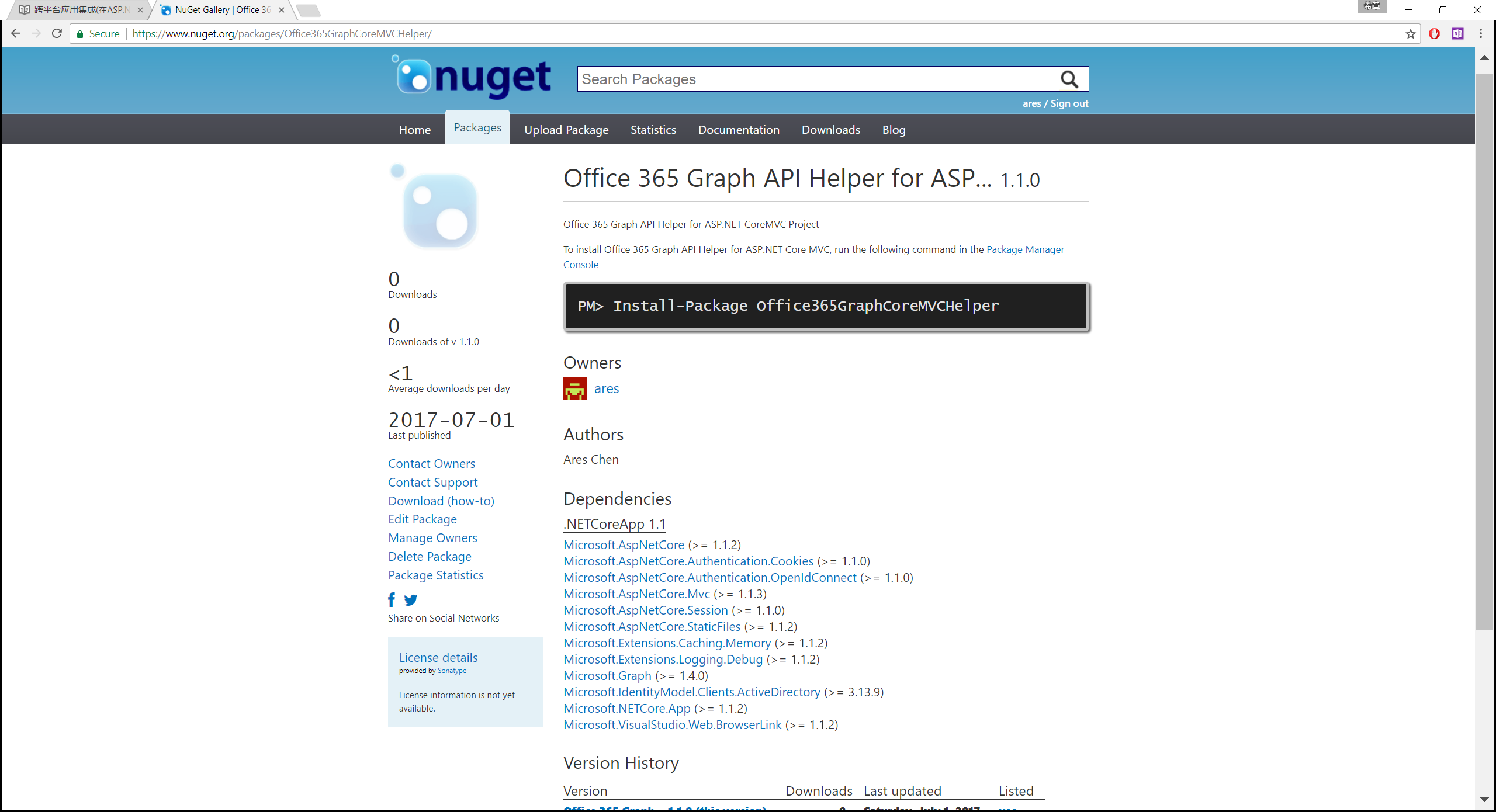The image size is (1496, 812).
Task: Click the Packages tab in navigation
Action: pos(476,129)
